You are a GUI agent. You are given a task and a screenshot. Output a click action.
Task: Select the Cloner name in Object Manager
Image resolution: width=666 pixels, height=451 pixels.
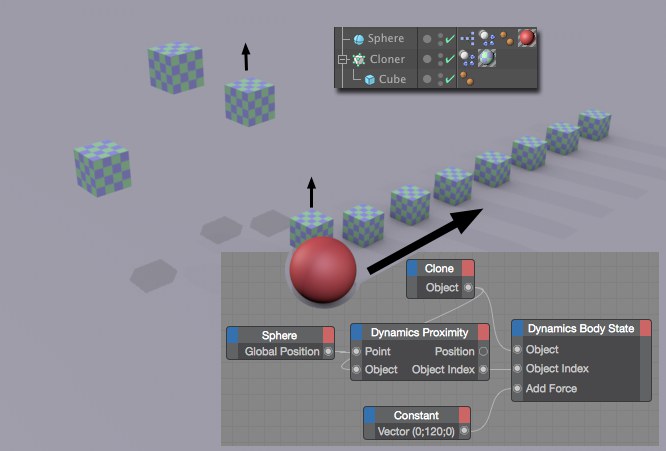pos(387,59)
